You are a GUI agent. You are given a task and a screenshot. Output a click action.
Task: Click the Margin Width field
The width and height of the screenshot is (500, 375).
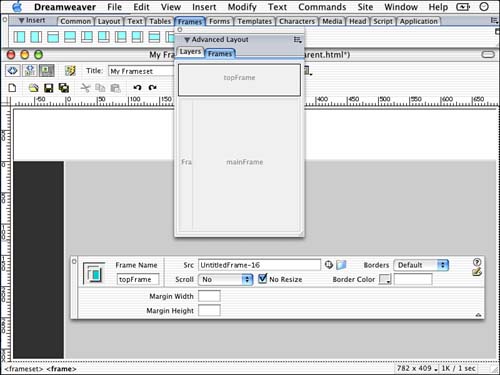tap(209, 296)
